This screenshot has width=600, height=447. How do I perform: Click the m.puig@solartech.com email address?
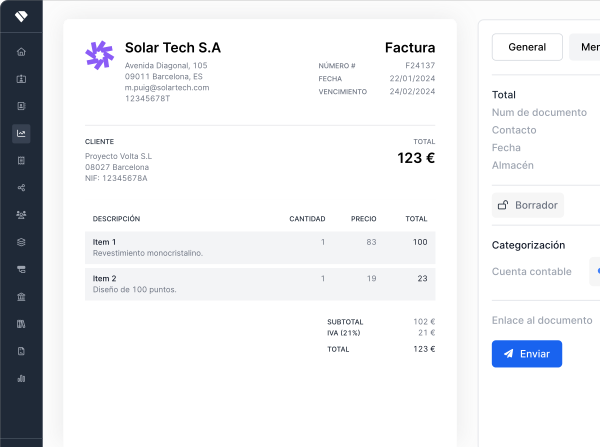click(x=167, y=87)
